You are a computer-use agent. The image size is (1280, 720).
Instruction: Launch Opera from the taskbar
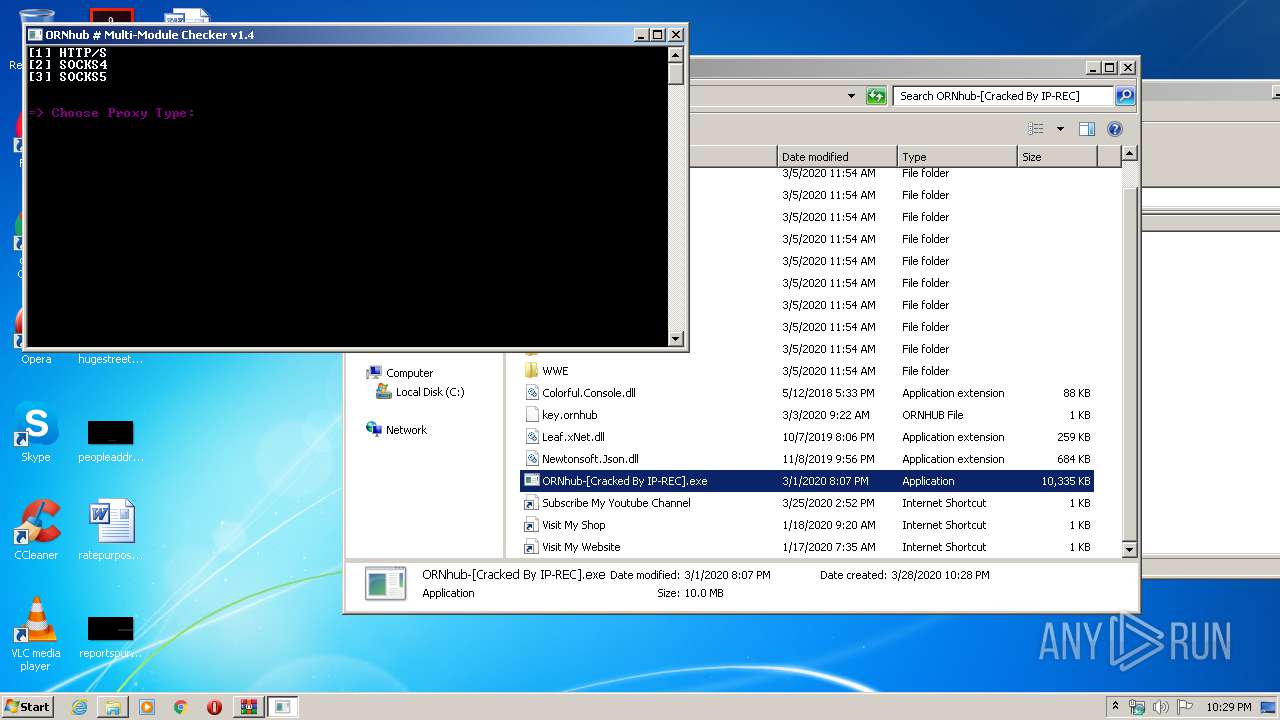click(214, 707)
